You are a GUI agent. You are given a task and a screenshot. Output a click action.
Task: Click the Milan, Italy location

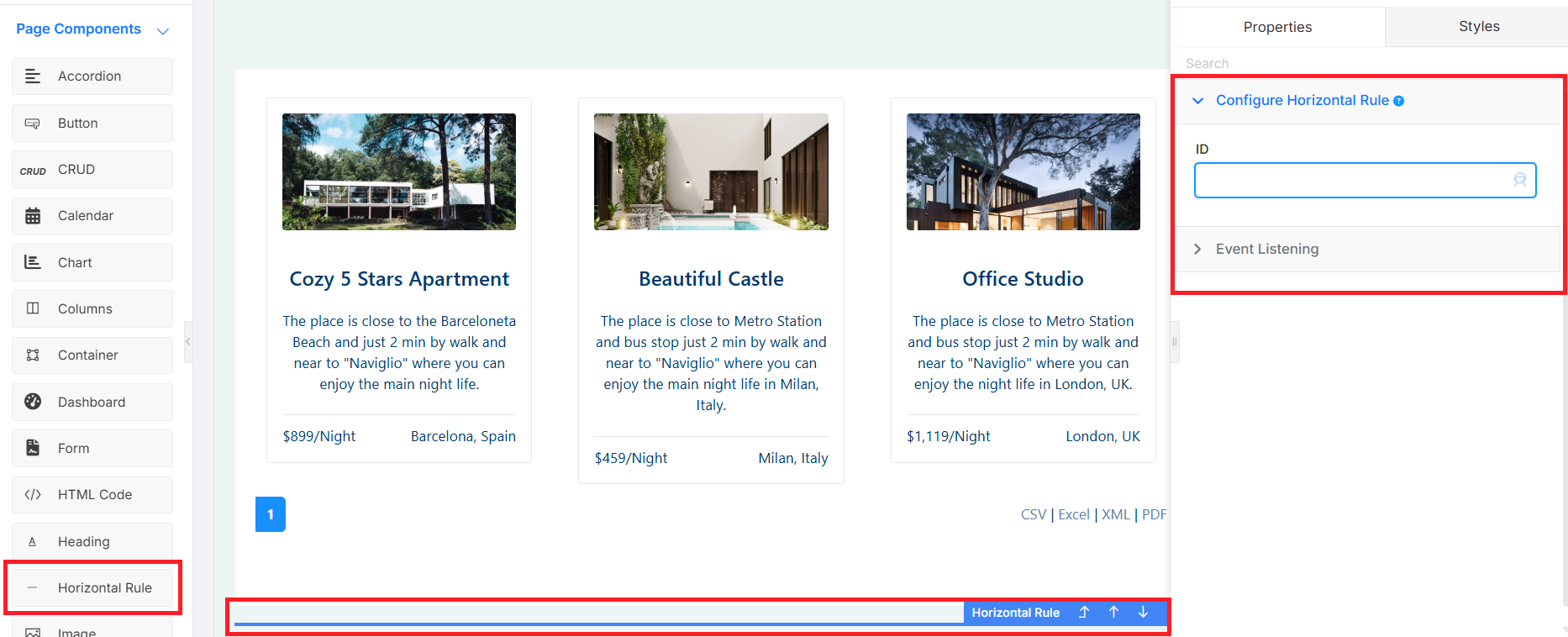pos(793,458)
